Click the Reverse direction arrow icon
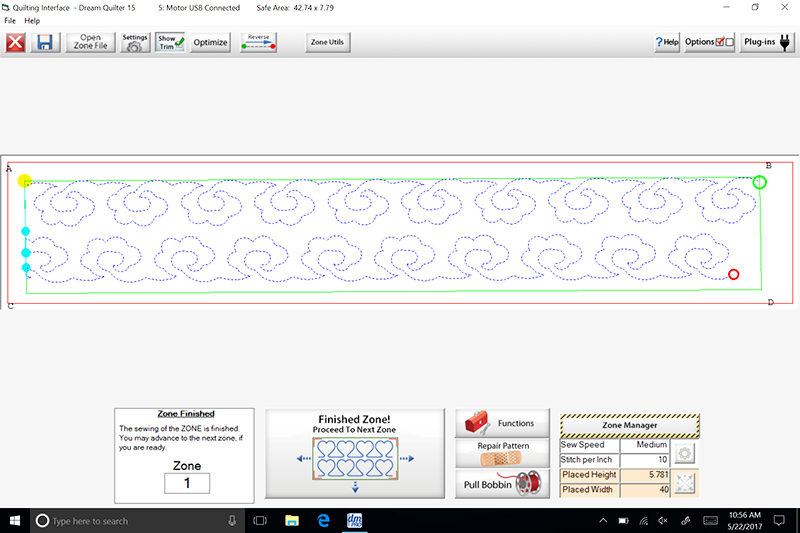Screen dimensions: 800x533 [x=259, y=43]
